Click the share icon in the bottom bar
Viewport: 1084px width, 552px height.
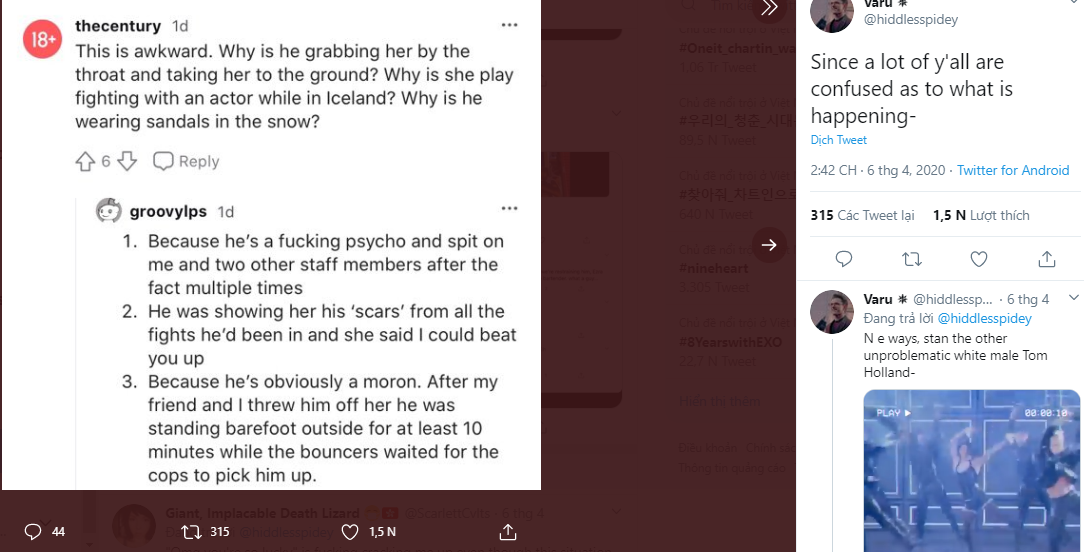508,531
